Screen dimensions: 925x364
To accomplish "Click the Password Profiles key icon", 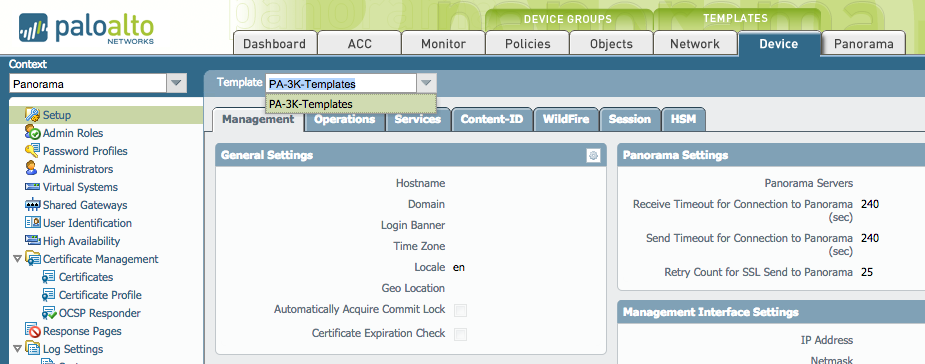I will (x=32, y=151).
